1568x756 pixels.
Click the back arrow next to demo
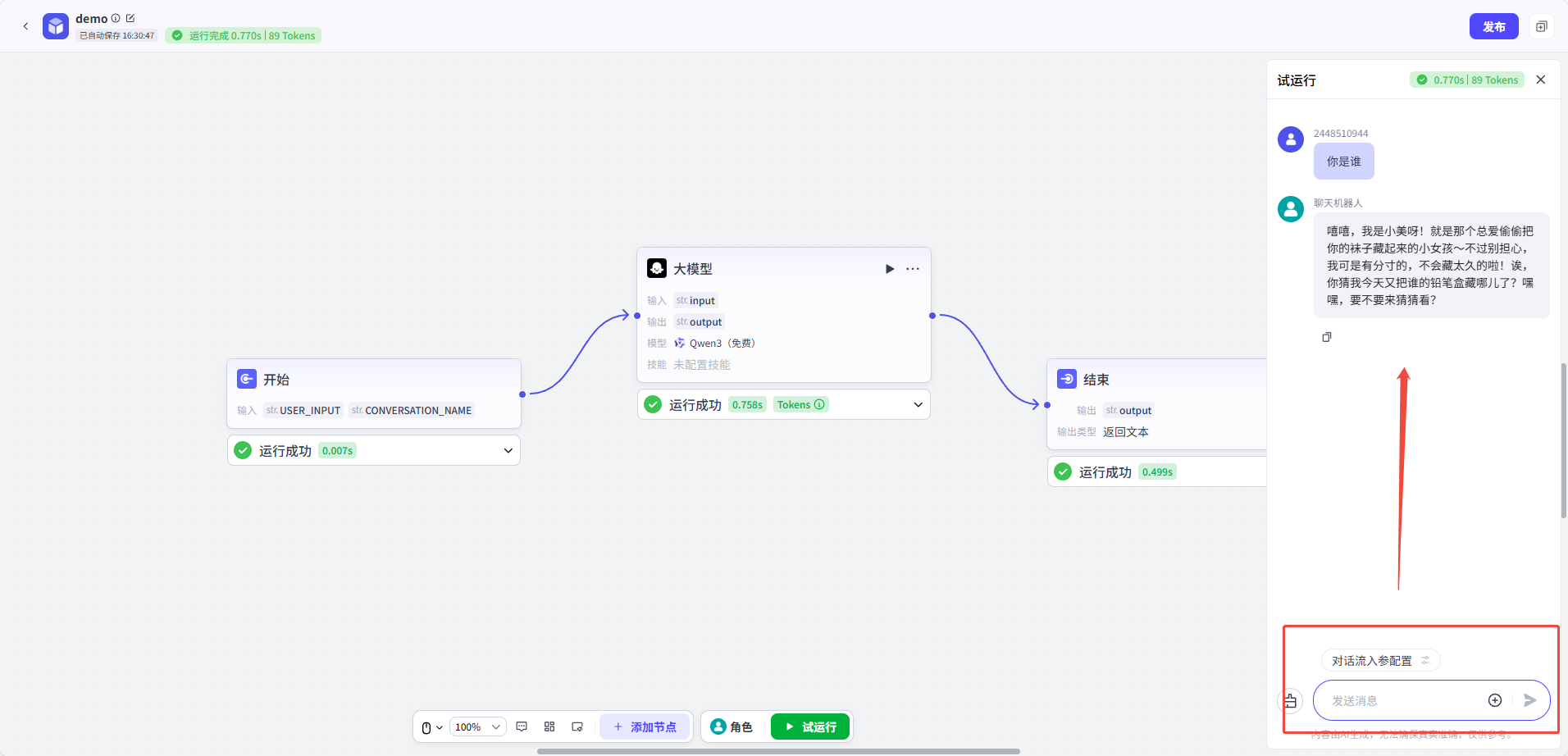point(25,26)
